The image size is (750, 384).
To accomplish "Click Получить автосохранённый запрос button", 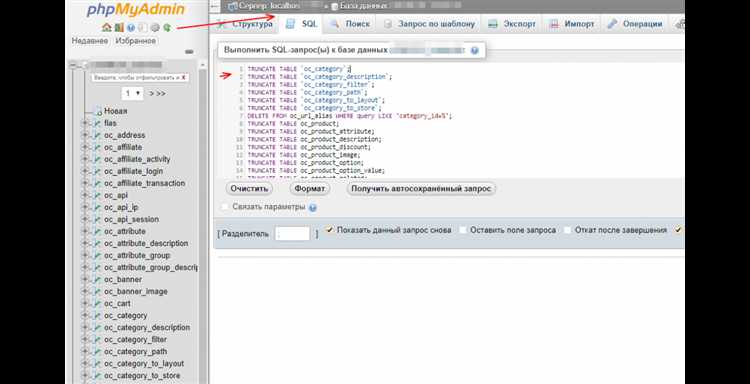I will pyautogui.click(x=421, y=189).
